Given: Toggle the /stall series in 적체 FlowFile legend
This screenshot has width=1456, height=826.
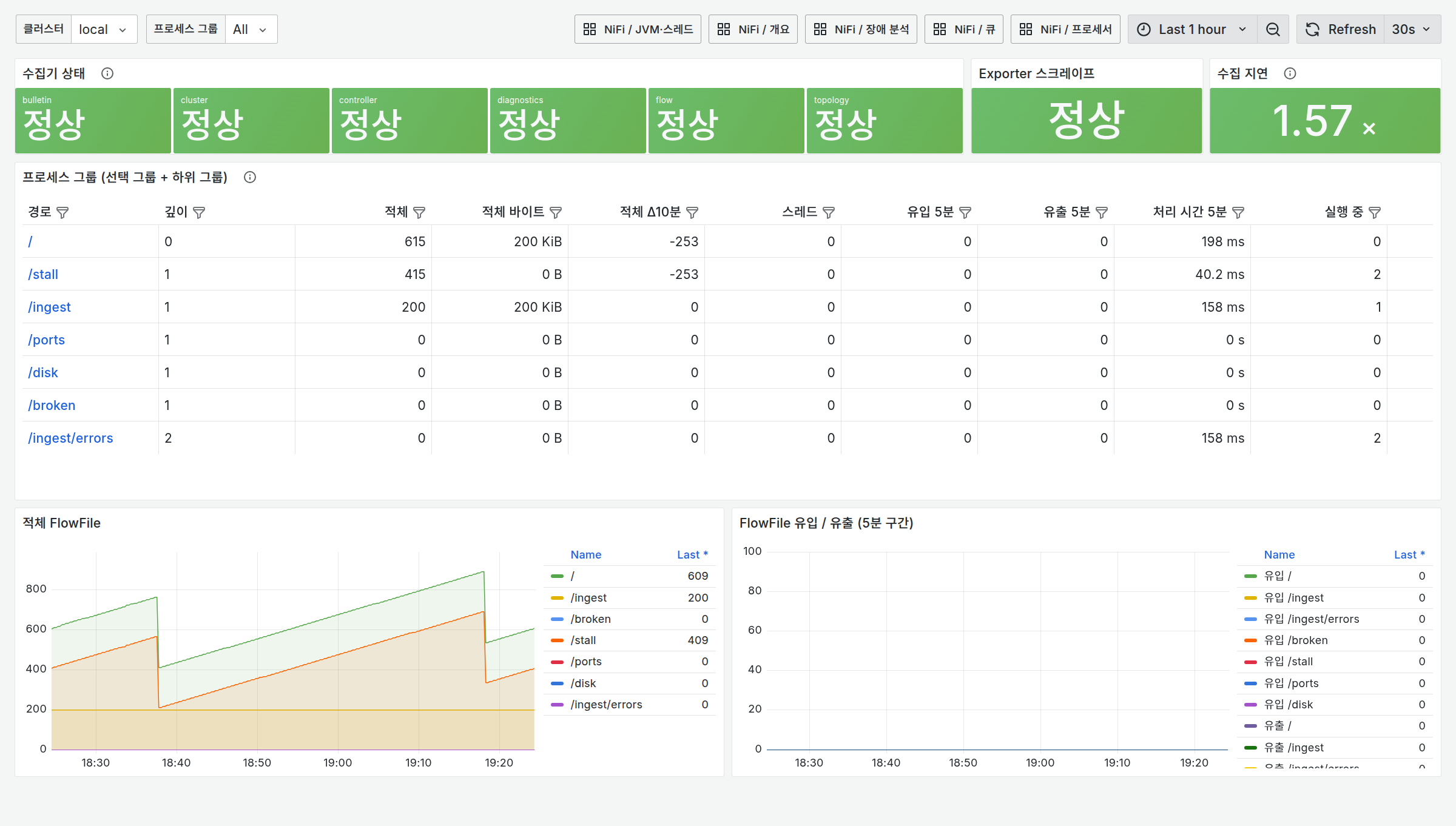Looking at the screenshot, I should (x=583, y=640).
